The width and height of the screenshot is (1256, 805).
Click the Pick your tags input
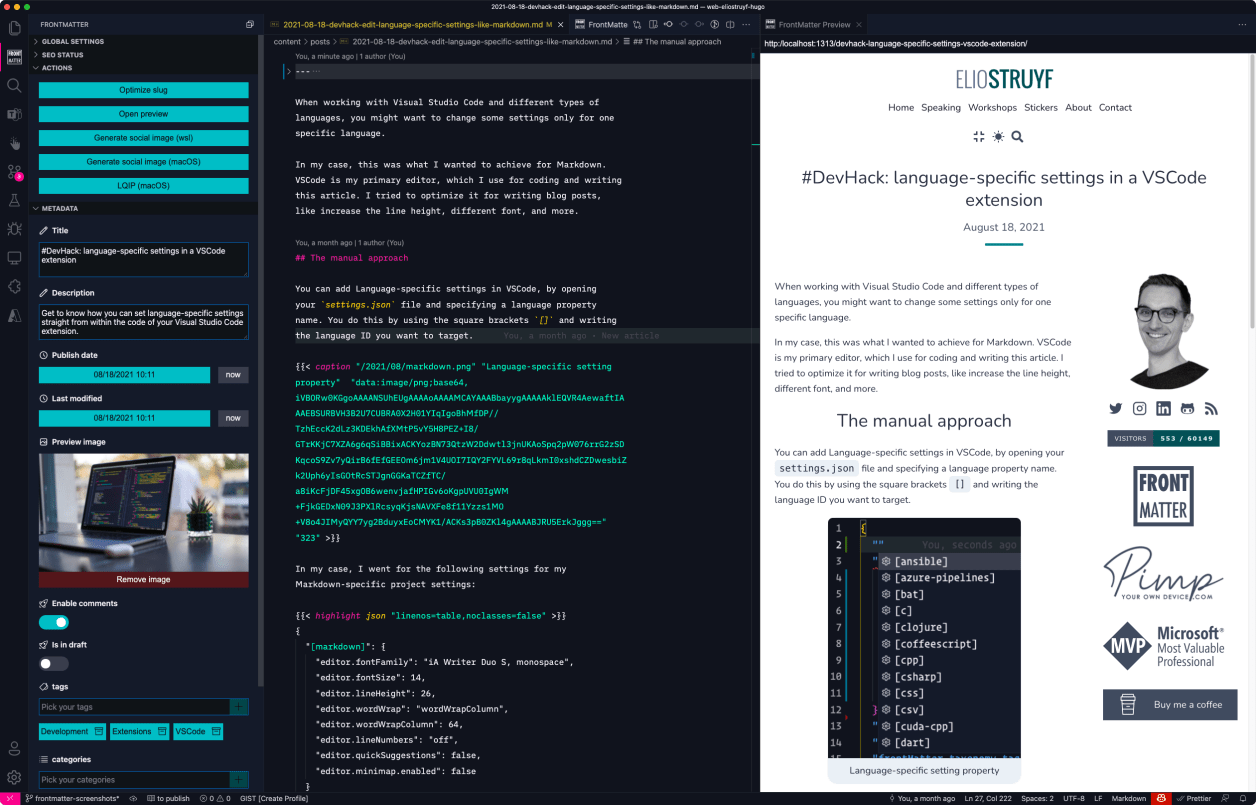tap(134, 707)
